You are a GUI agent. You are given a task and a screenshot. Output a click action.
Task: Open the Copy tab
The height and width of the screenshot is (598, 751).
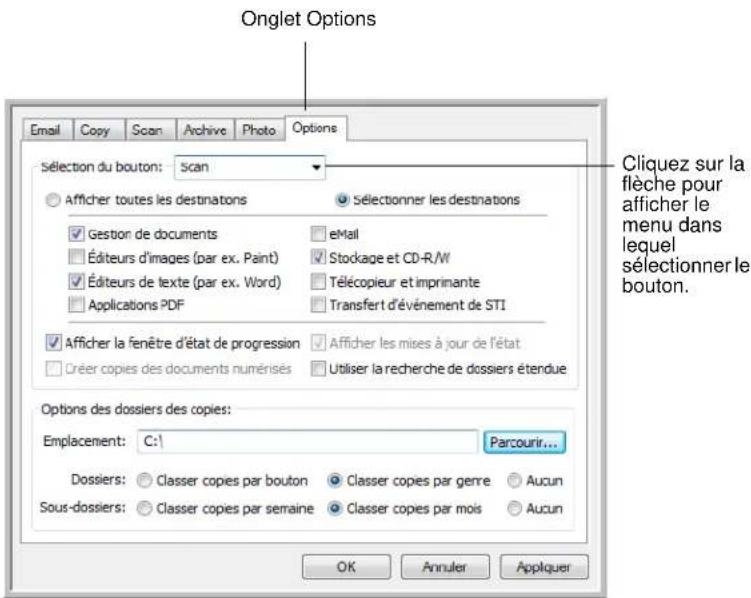click(98, 130)
